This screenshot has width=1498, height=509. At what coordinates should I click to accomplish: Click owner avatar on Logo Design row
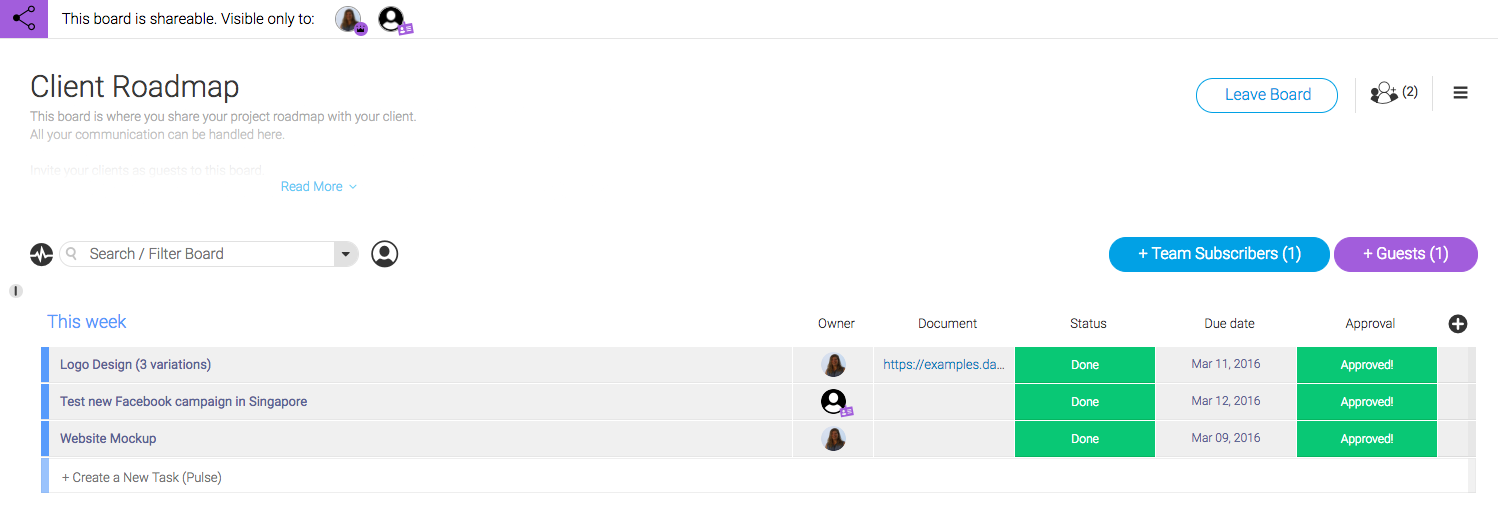[x=834, y=365]
